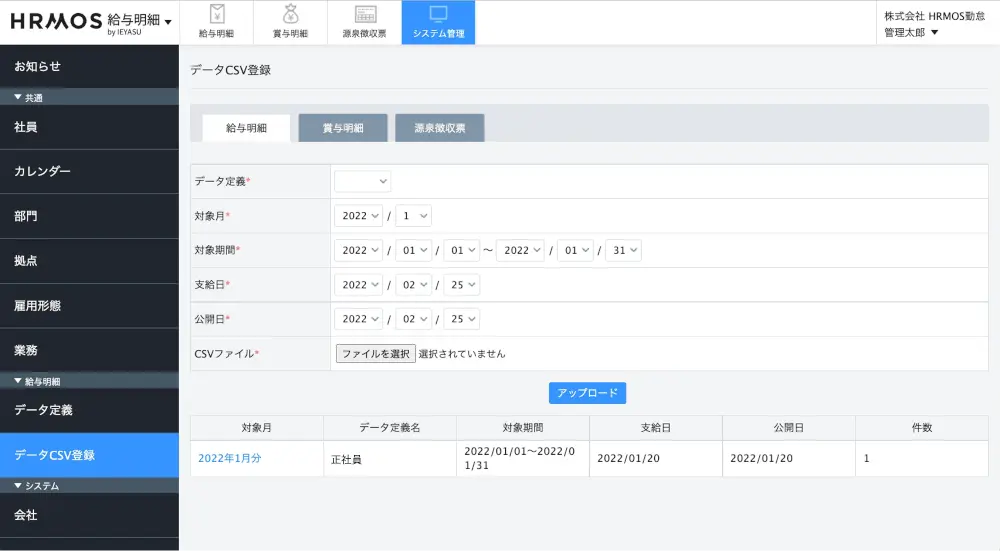Open the 対象月 month dropdown
This screenshot has height=551, width=1001.
(x=414, y=216)
